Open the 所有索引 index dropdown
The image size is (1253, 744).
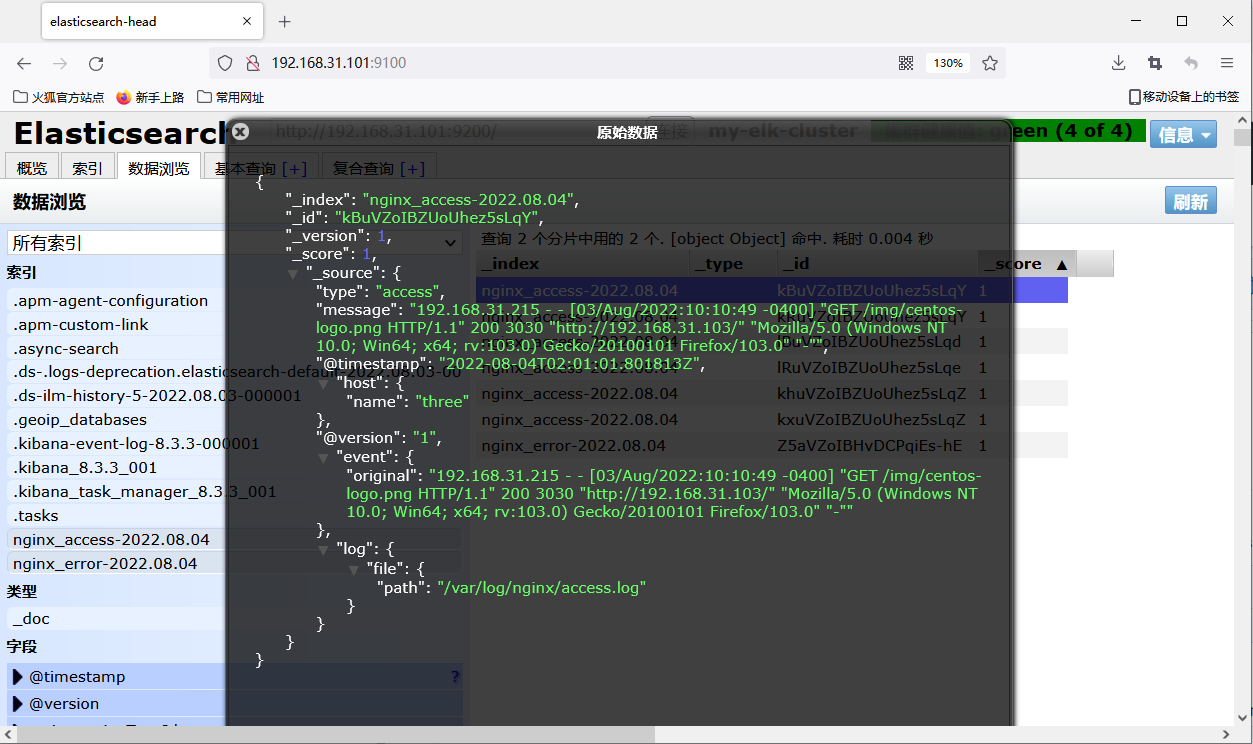tap(235, 243)
